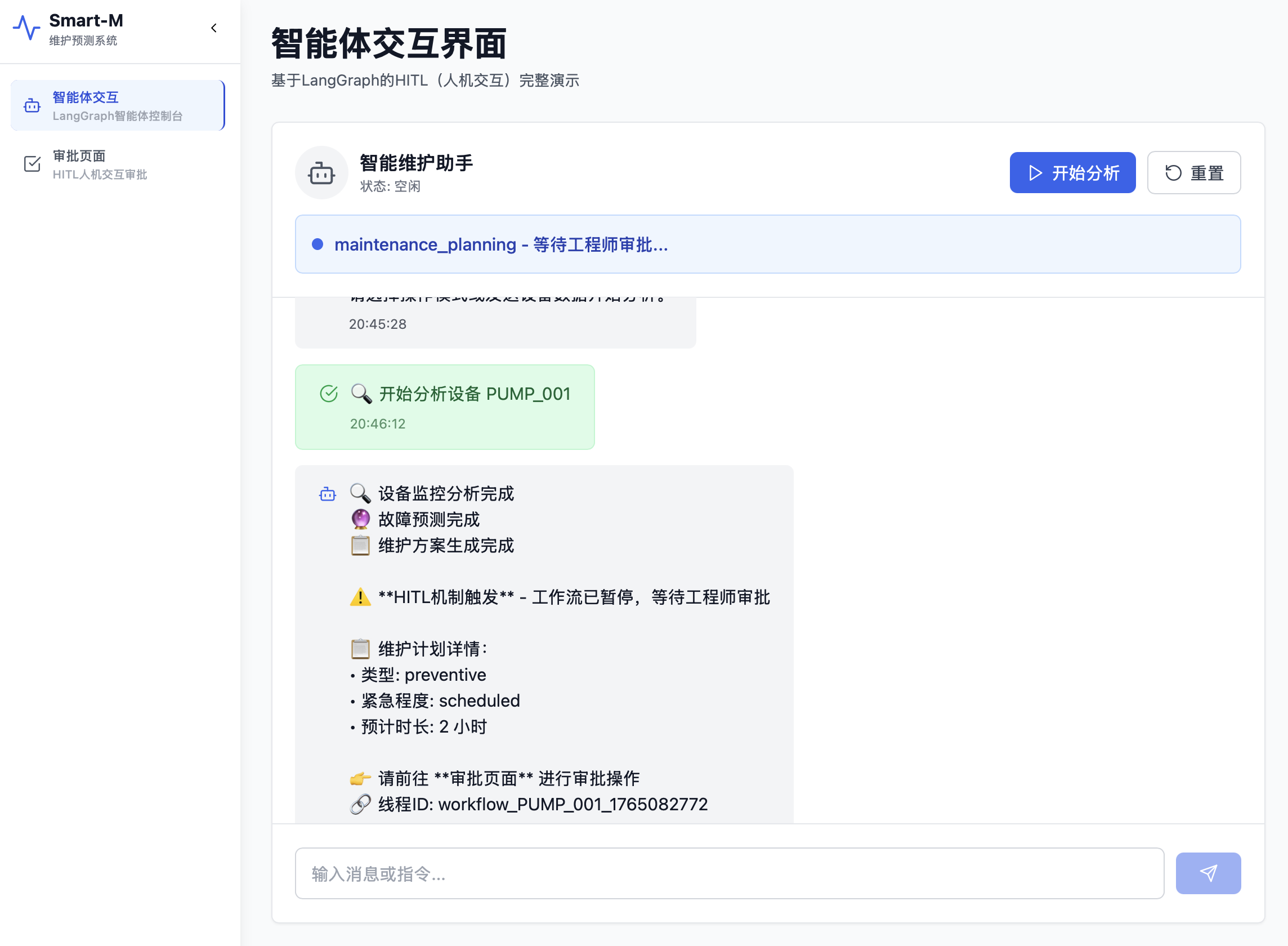Start analysis with the 开始分析 button

tap(1073, 173)
